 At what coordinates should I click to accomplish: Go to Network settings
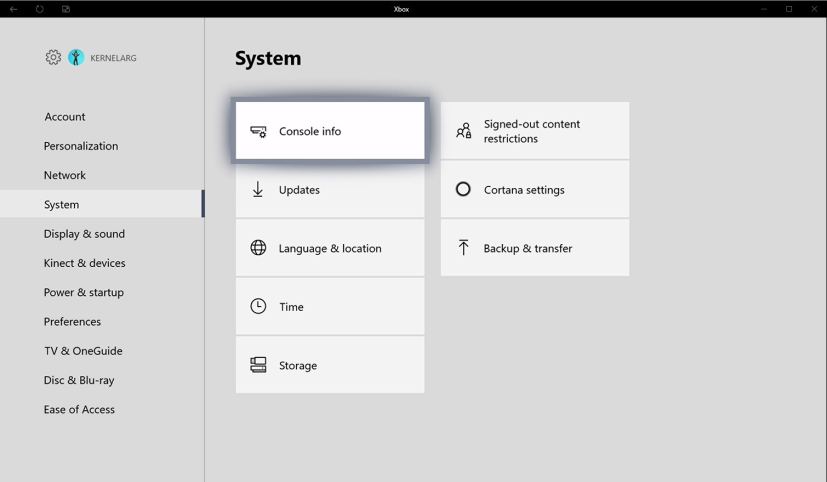pos(102,175)
